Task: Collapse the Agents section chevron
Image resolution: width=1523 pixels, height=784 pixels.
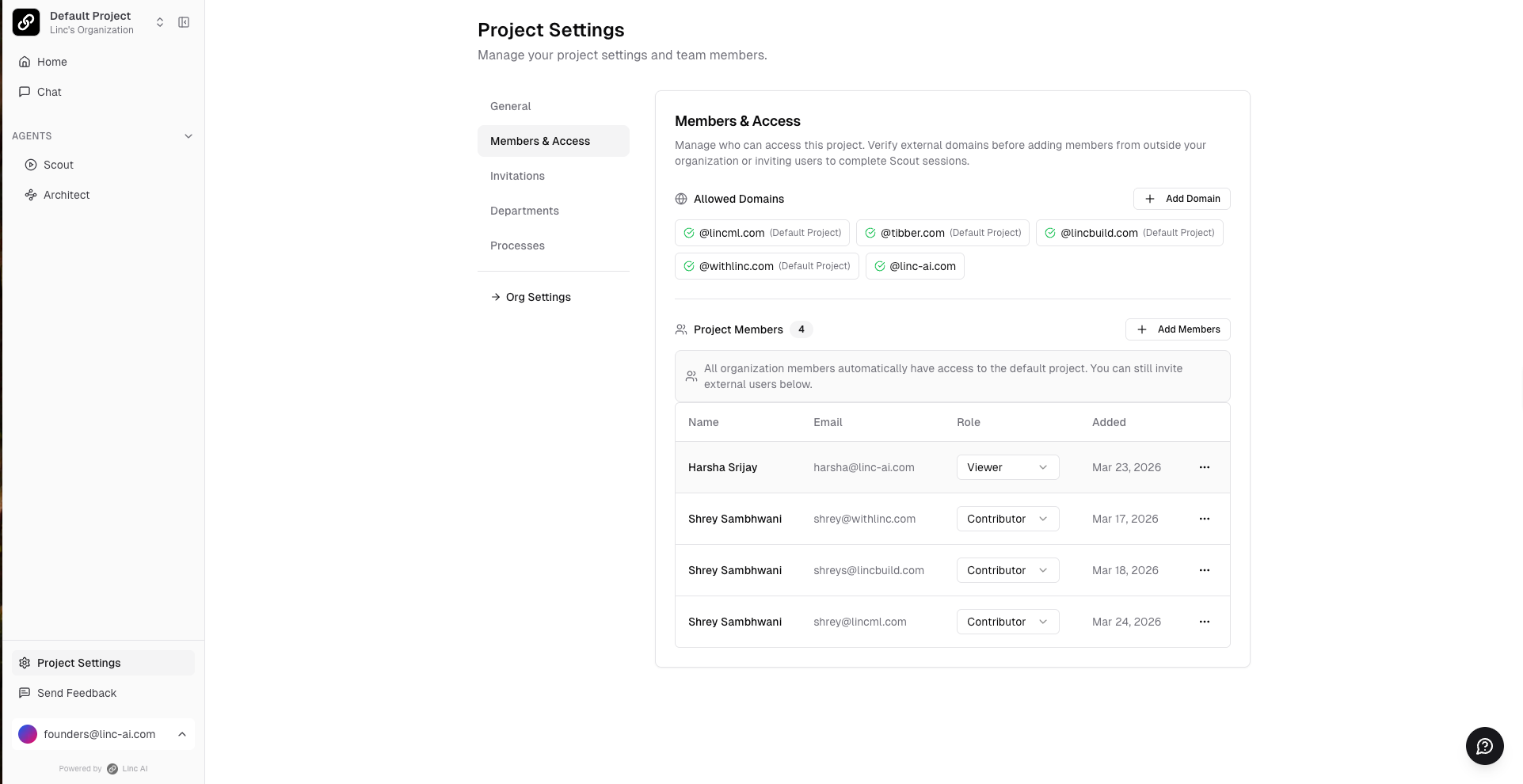Action: [188, 136]
